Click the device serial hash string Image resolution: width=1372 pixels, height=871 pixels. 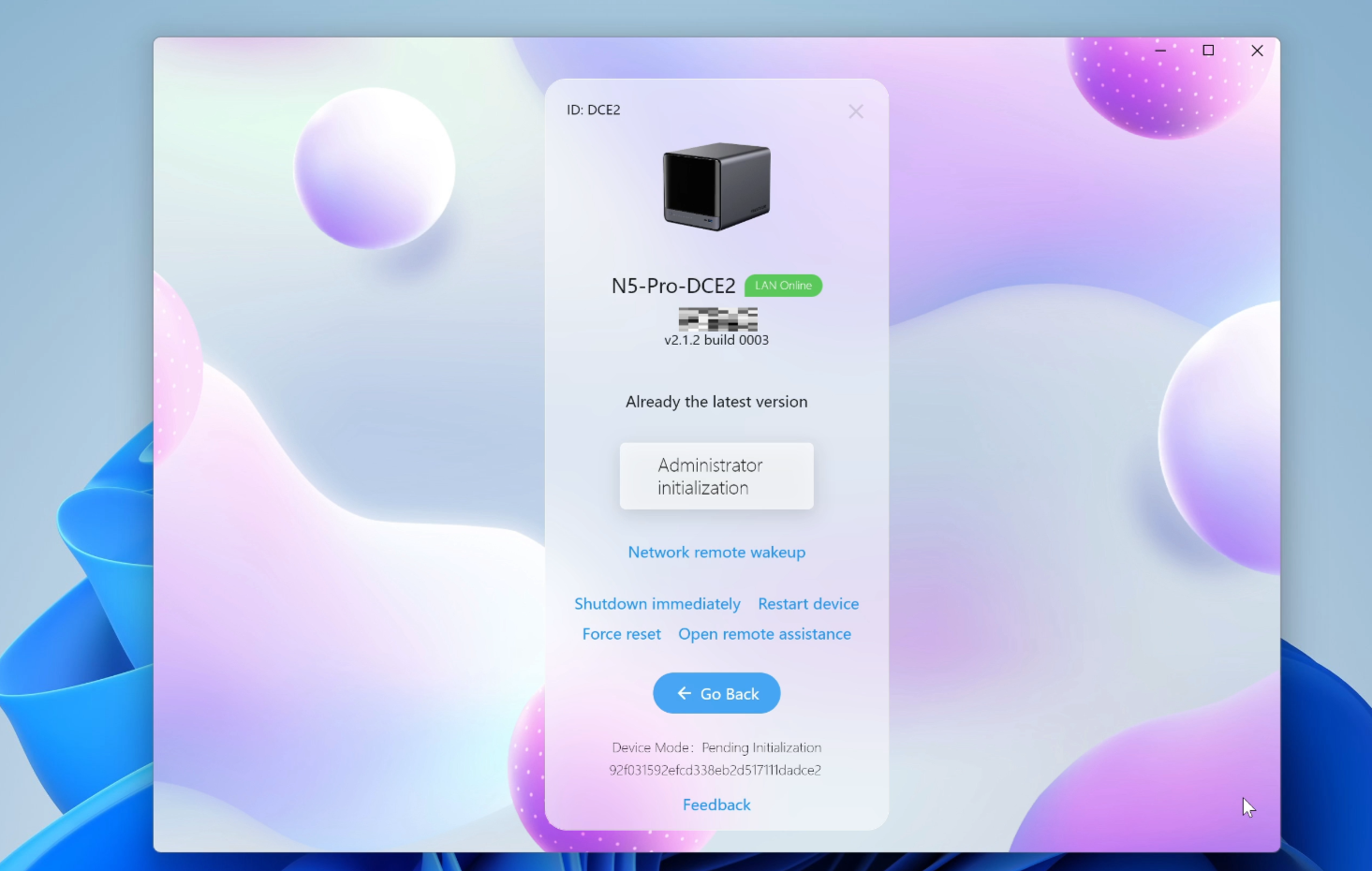point(716,770)
